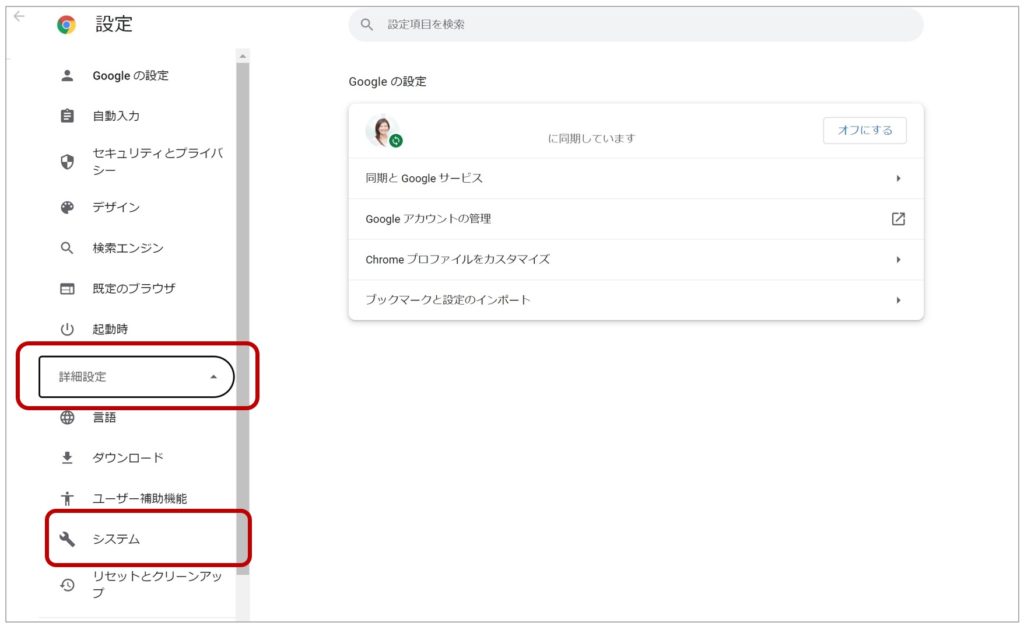Open the ダウンロード settings menu item
Viewport: 1024px width, 629px height.
coord(128,458)
